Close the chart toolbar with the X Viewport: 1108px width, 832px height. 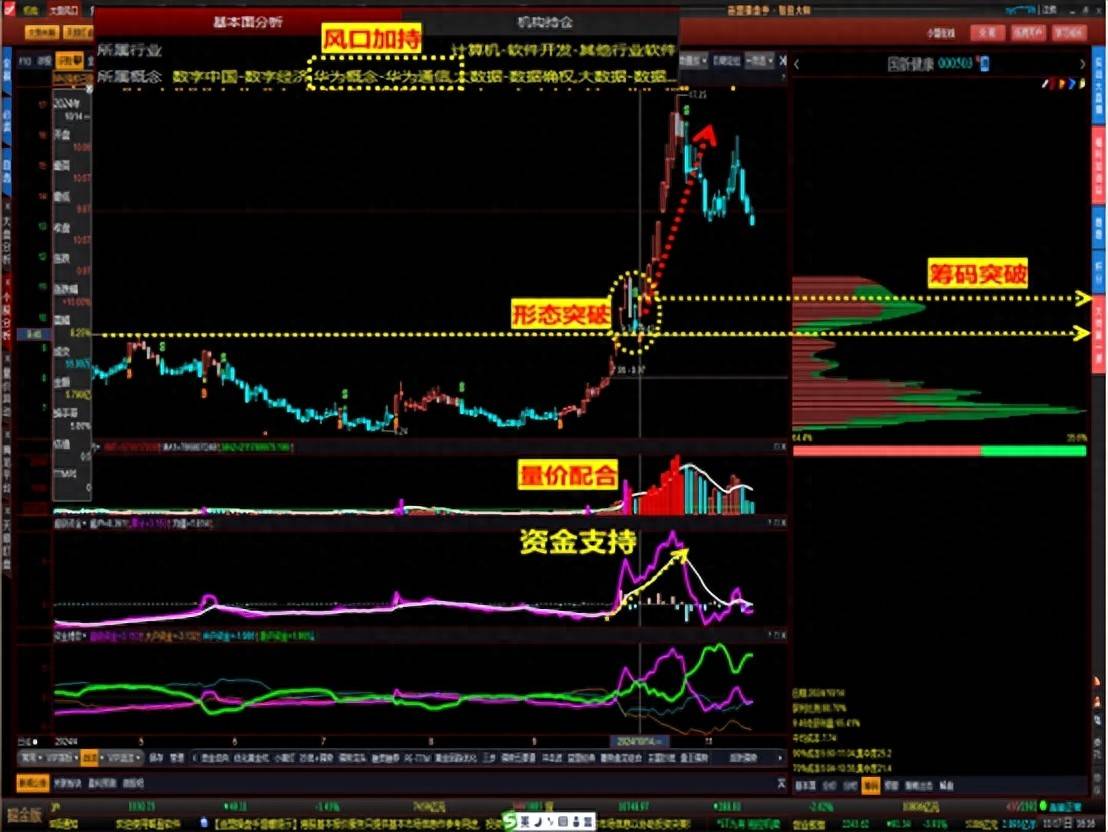coord(782,61)
